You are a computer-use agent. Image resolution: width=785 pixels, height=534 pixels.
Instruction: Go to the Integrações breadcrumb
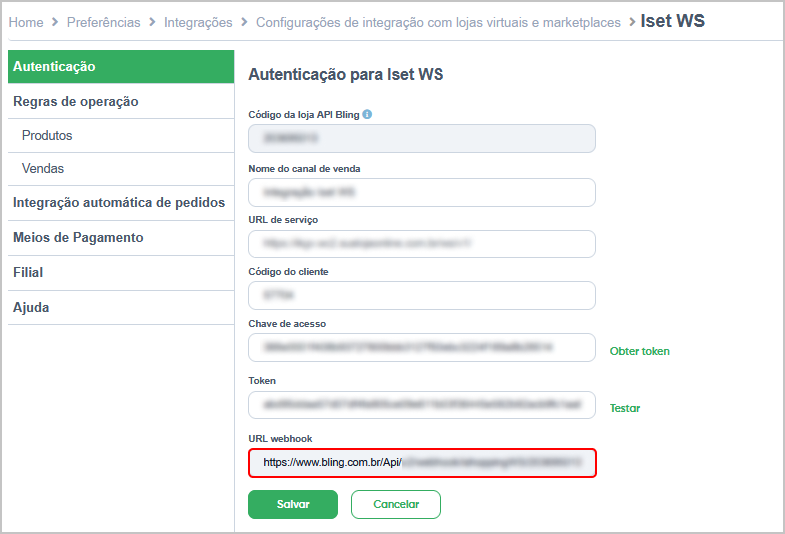pyautogui.click(x=198, y=23)
